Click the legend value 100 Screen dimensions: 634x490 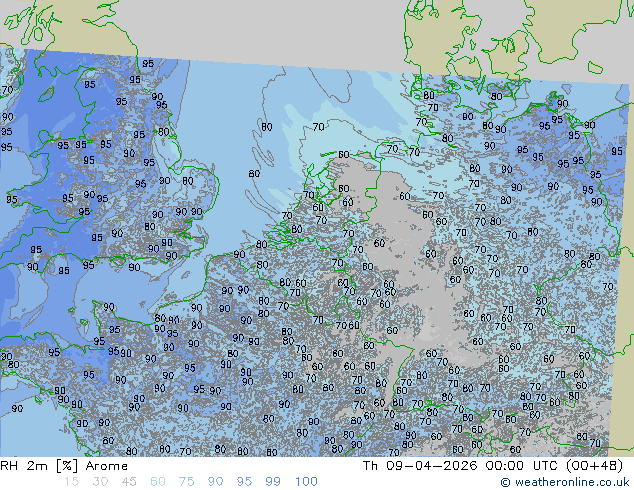(x=306, y=482)
